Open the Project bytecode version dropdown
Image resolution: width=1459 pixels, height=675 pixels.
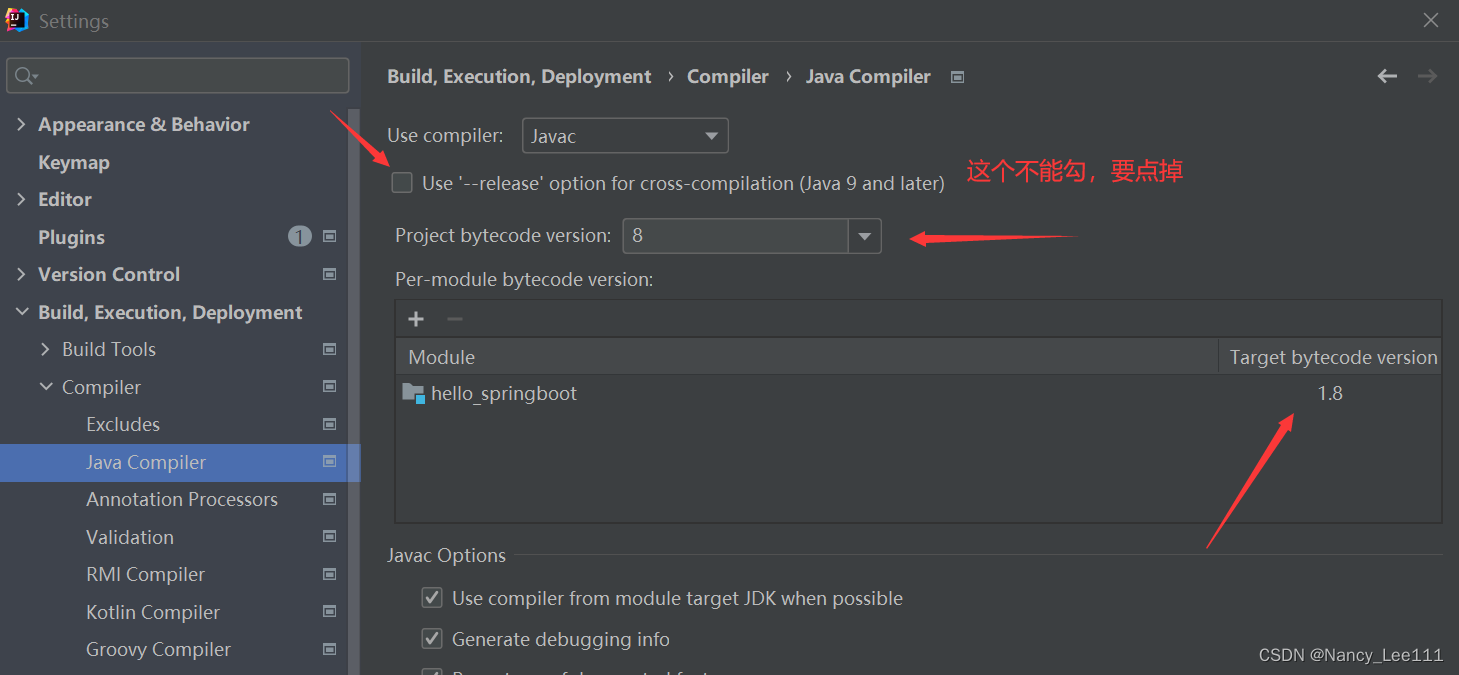[x=864, y=235]
